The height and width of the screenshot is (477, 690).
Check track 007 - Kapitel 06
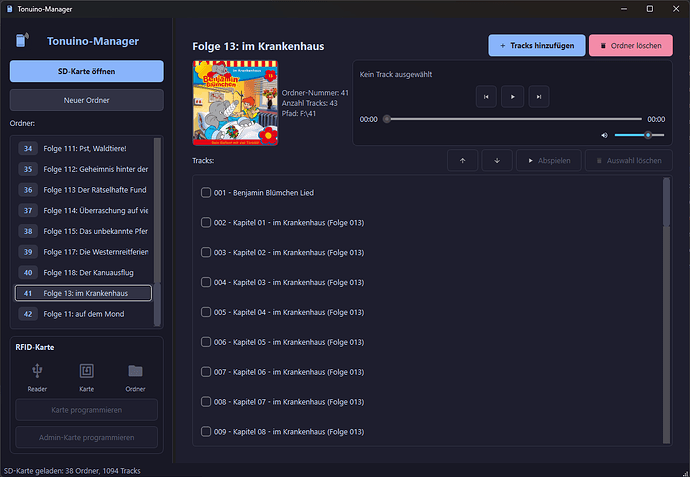tap(206, 372)
